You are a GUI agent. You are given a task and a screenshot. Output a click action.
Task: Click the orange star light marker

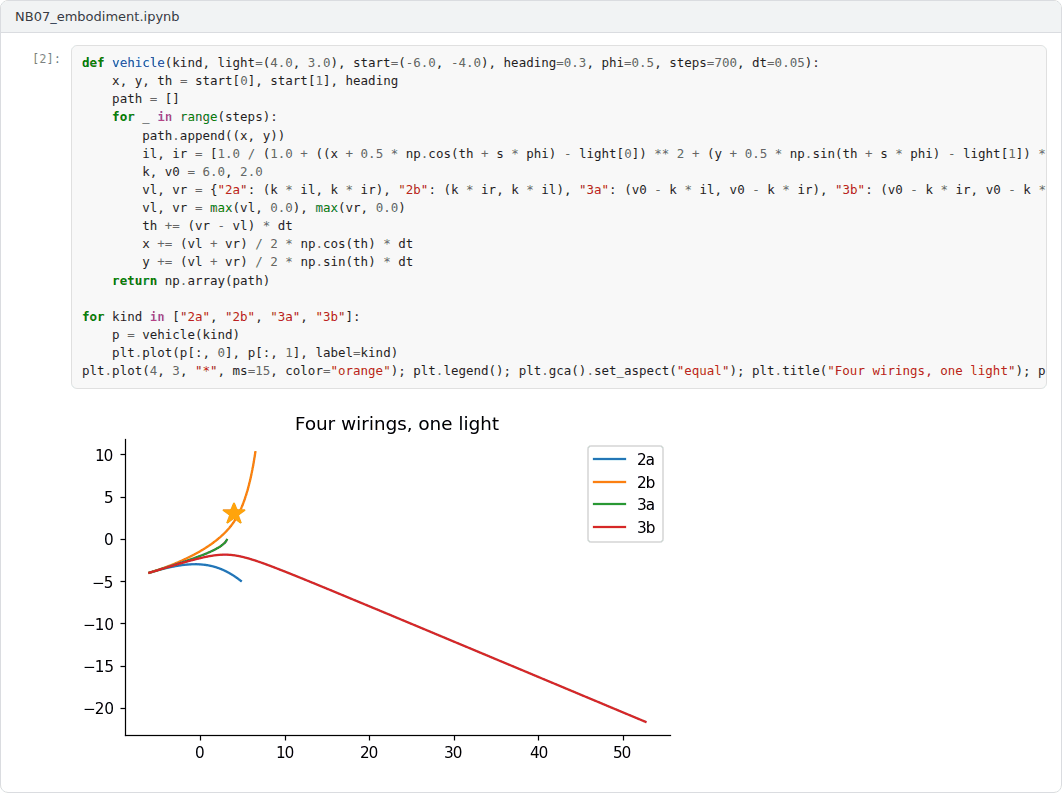(x=234, y=513)
